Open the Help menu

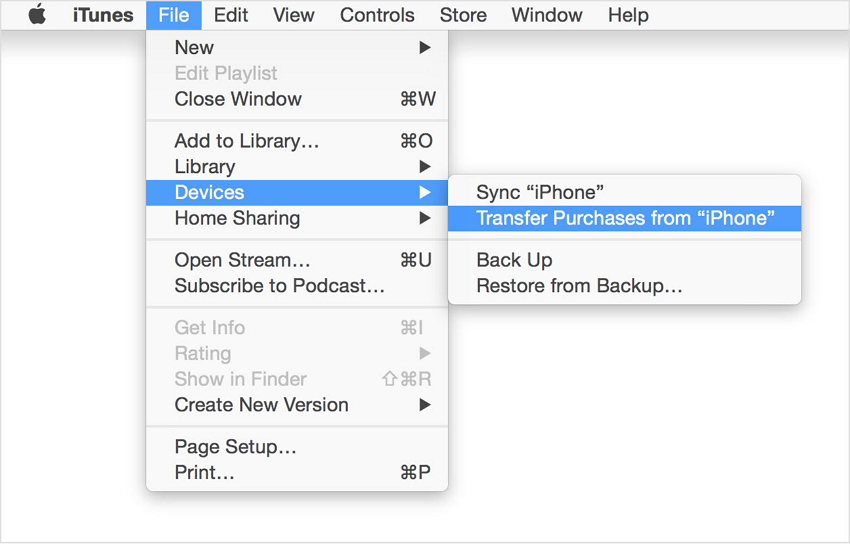(x=628, y=15)
